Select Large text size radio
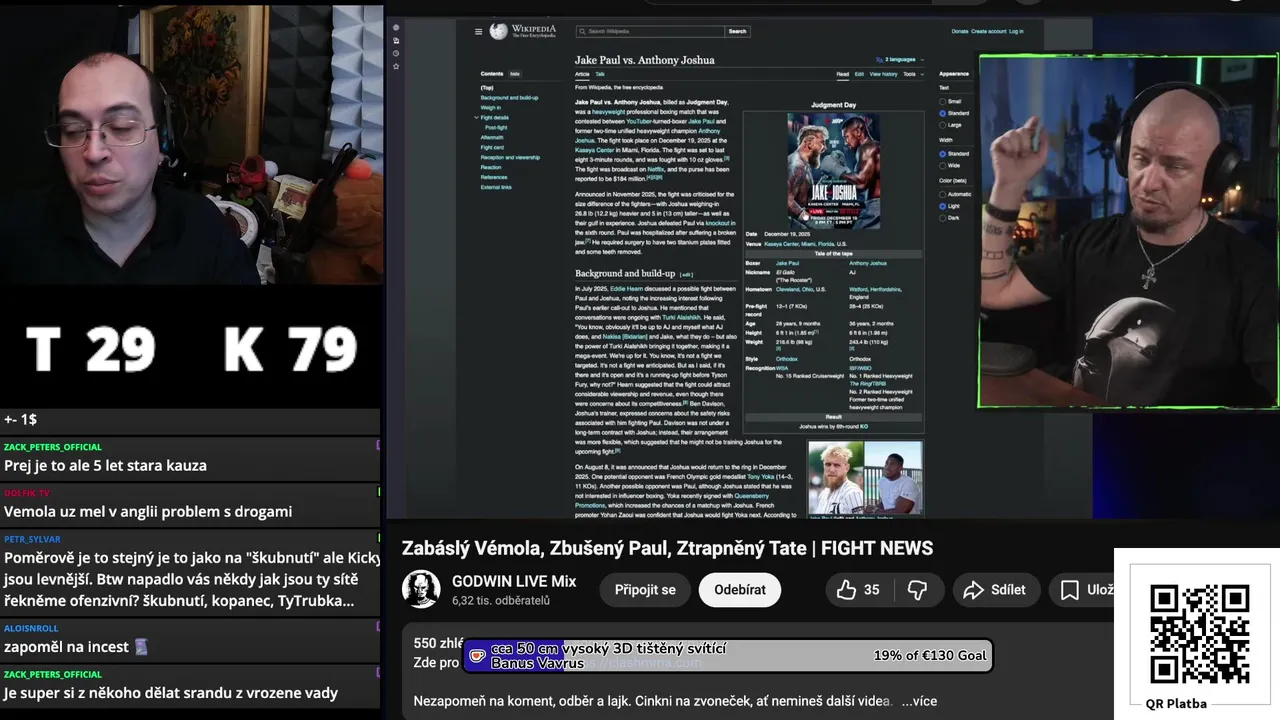Image resolution: width=1280 pixels, height=720 pixels. coord(942,125)
